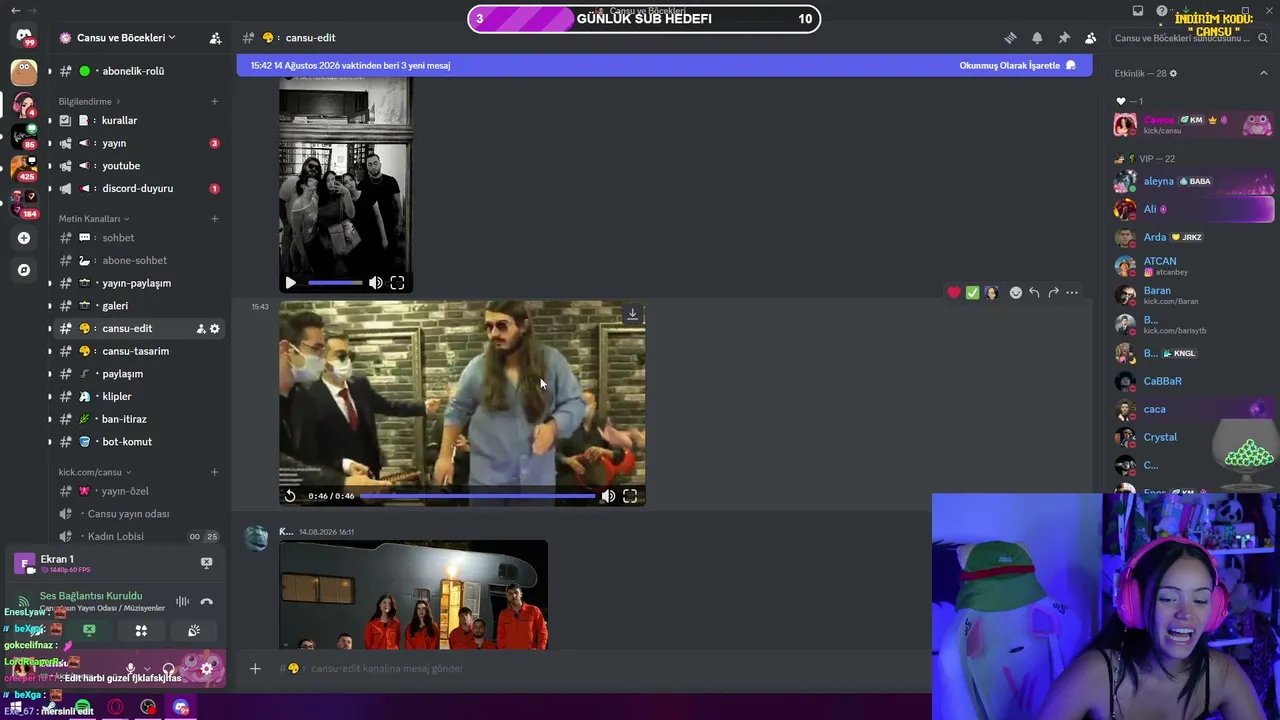Open OBS Studio from the taskbar

point(149,708)
